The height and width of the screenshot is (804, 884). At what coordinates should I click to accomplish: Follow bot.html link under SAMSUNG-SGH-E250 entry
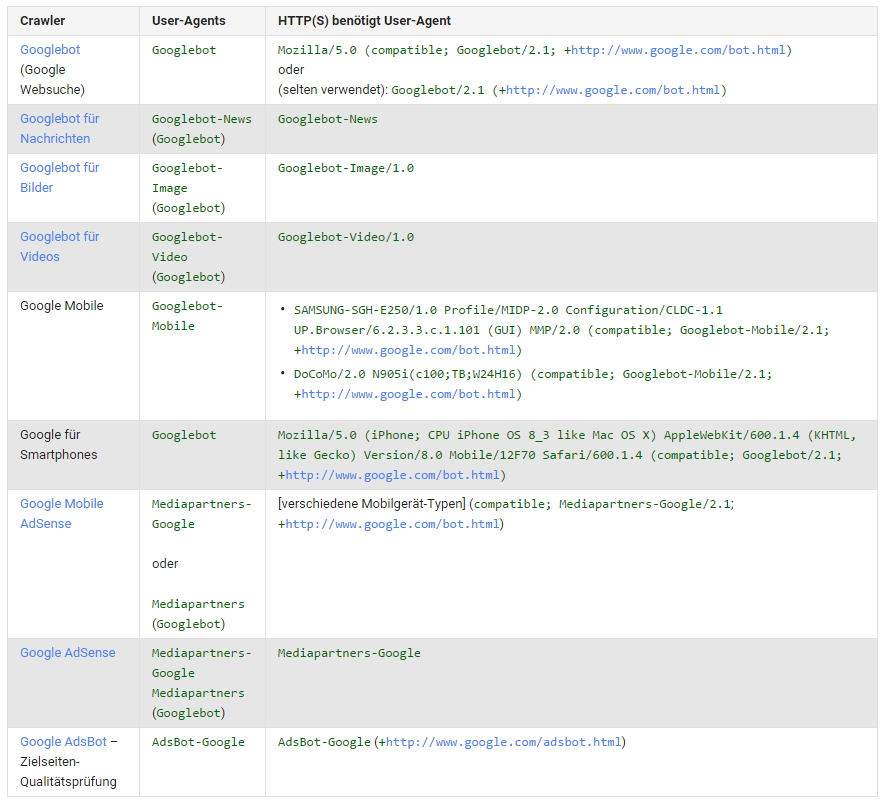click(408, 350)
